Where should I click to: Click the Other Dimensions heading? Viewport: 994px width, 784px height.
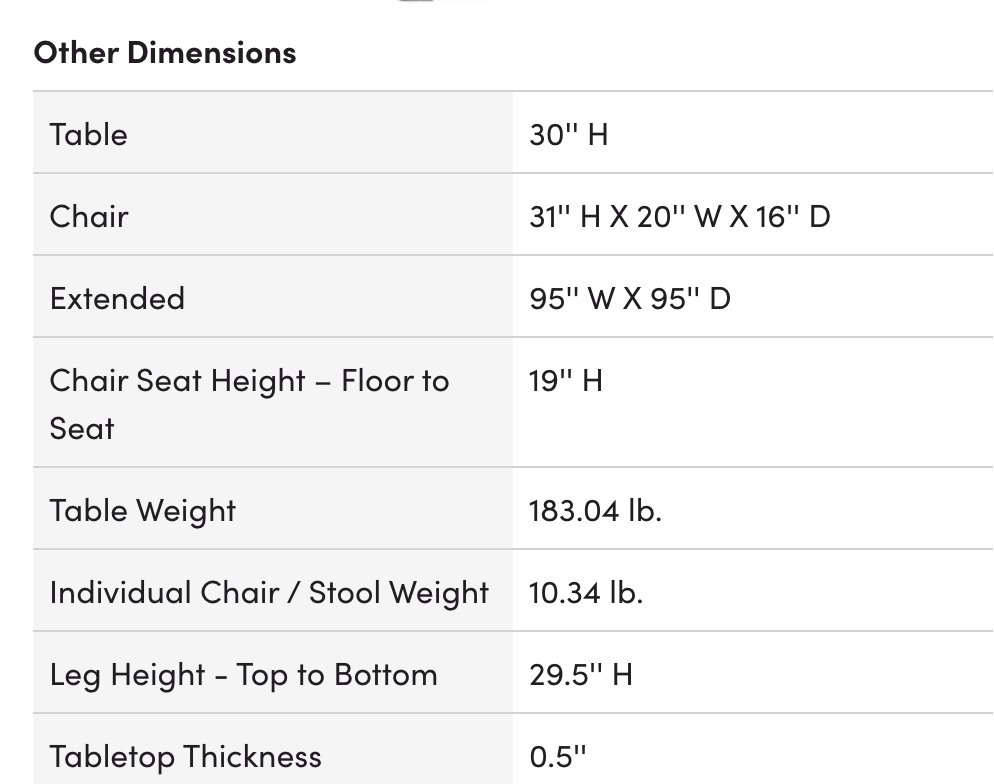(x=165, y=52)
